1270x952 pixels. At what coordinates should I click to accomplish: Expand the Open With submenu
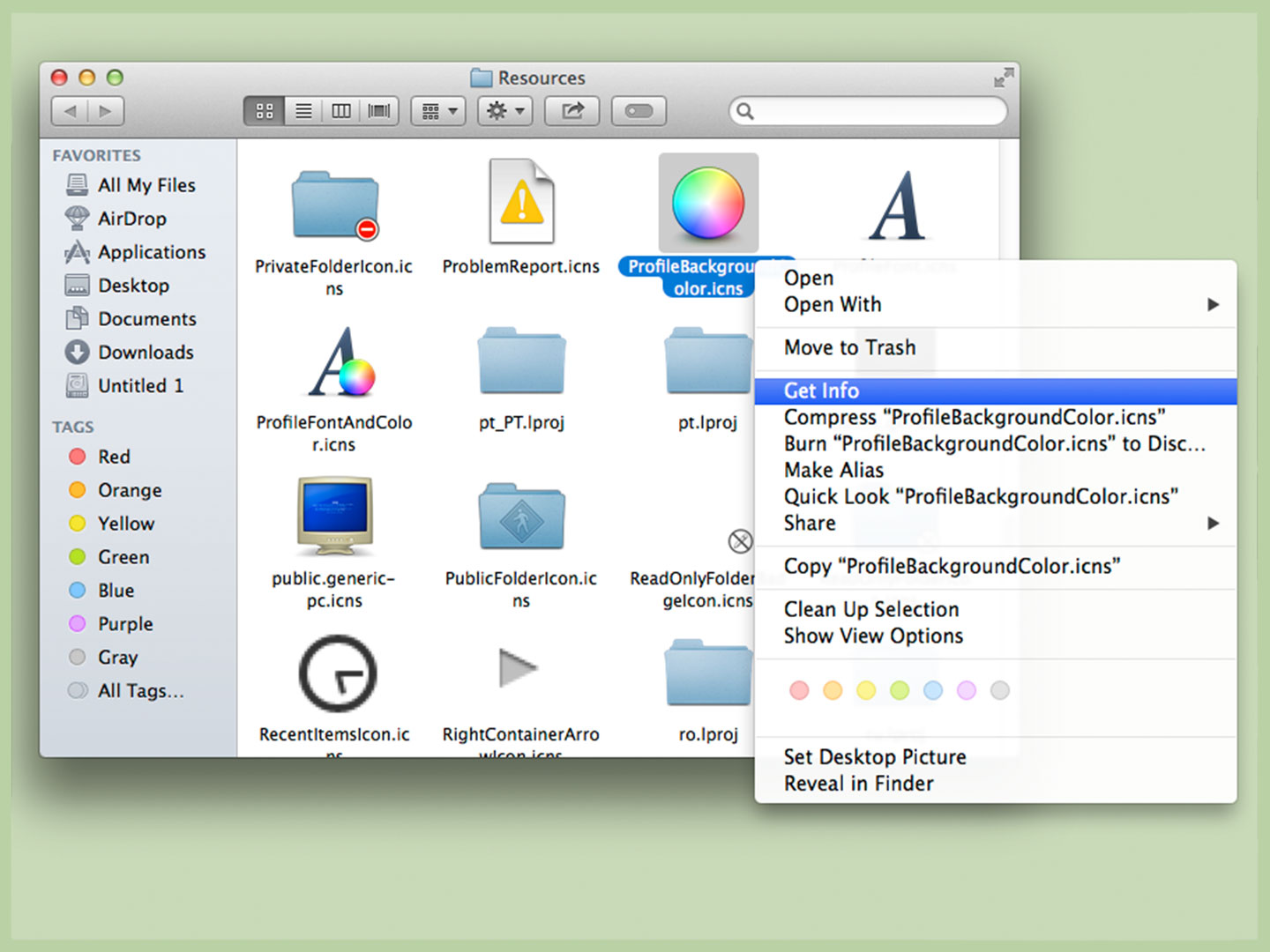[x=833, y=304]
